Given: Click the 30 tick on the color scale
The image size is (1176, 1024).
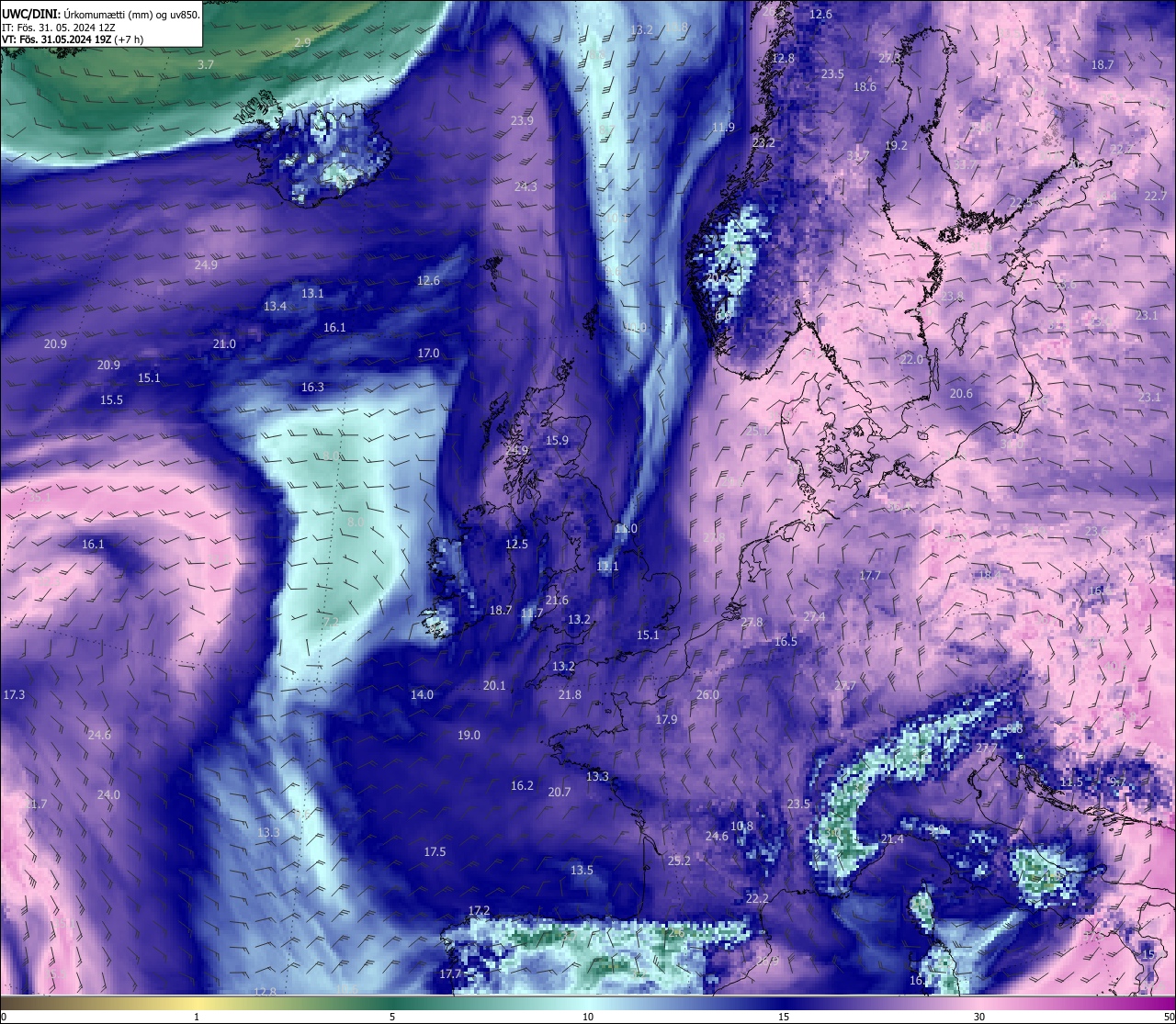Looking at the screenshot, I should coord(979,1017).
